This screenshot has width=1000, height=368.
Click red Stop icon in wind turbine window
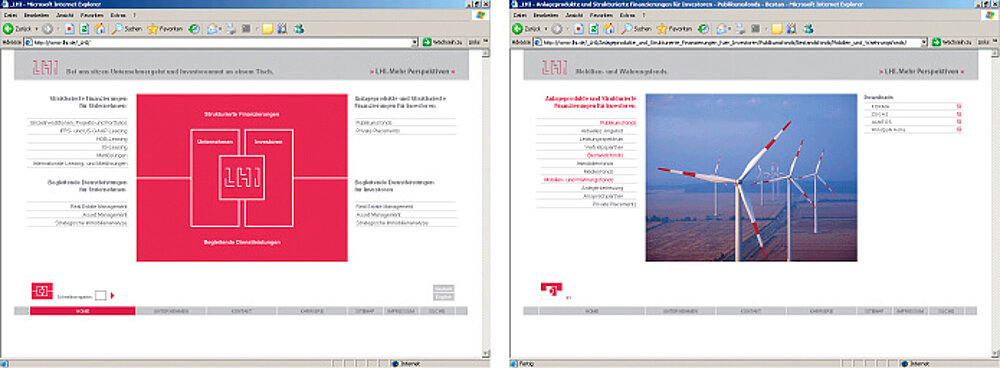[579, 29]
